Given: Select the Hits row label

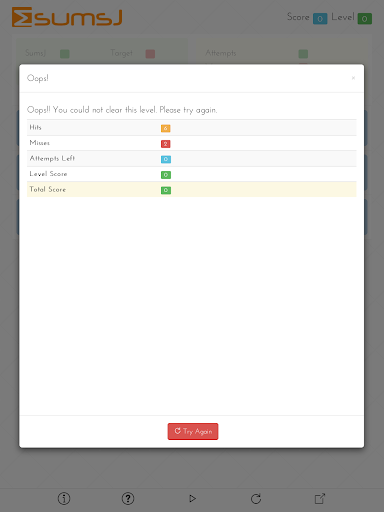Looking at the screenshot, I should click(35, 127).
